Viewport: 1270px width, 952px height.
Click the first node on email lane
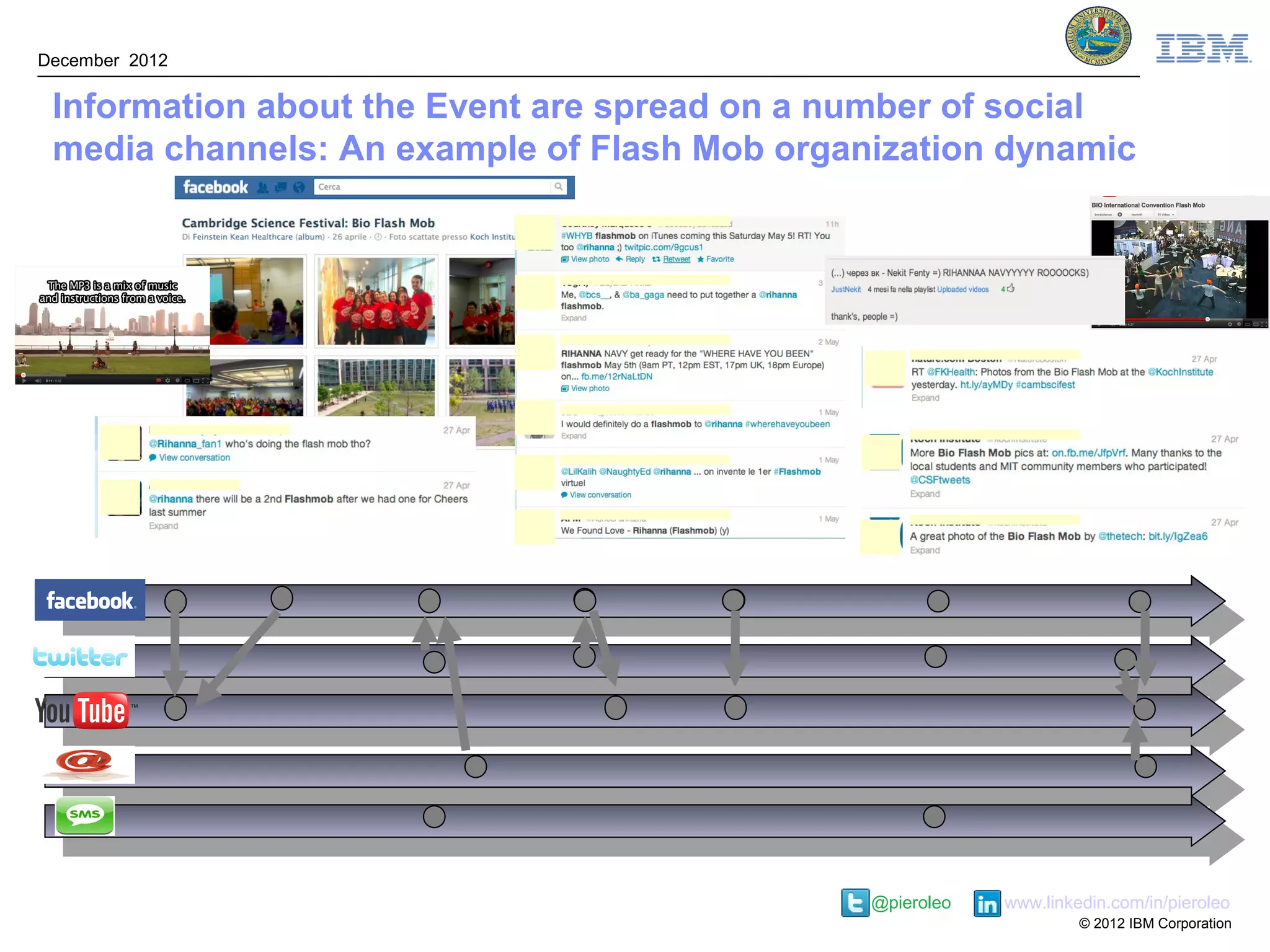tap(476, 767)
